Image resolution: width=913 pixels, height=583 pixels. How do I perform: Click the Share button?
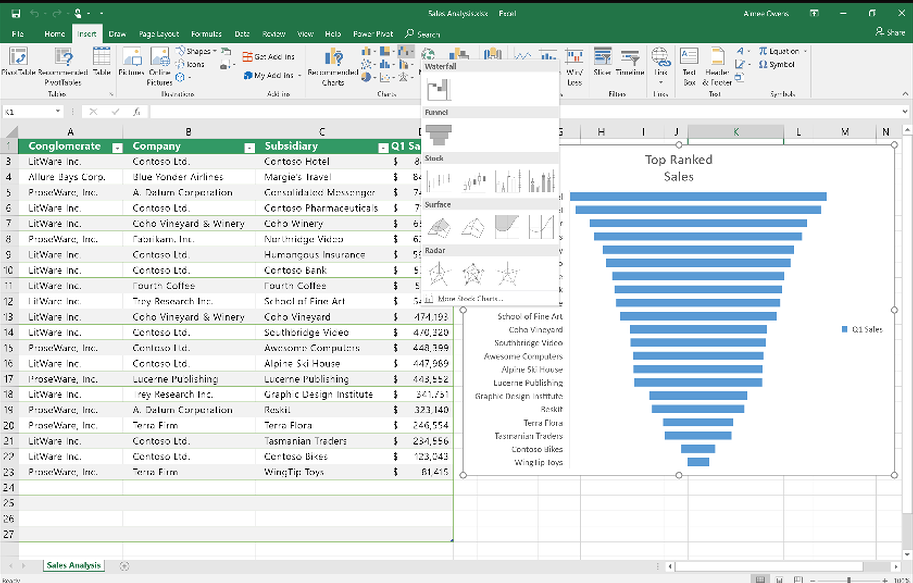[889, 33]
